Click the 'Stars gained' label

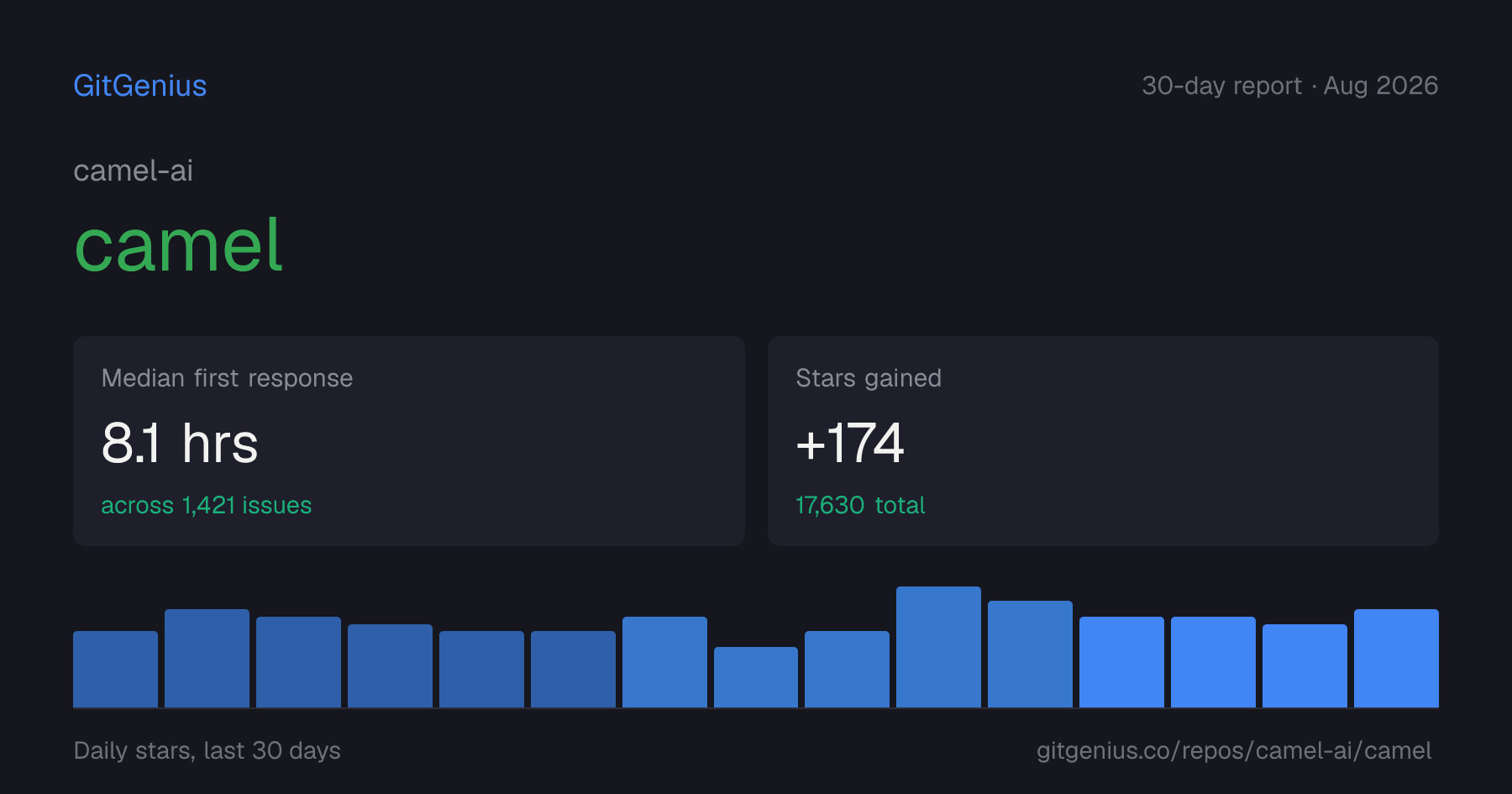869,378
